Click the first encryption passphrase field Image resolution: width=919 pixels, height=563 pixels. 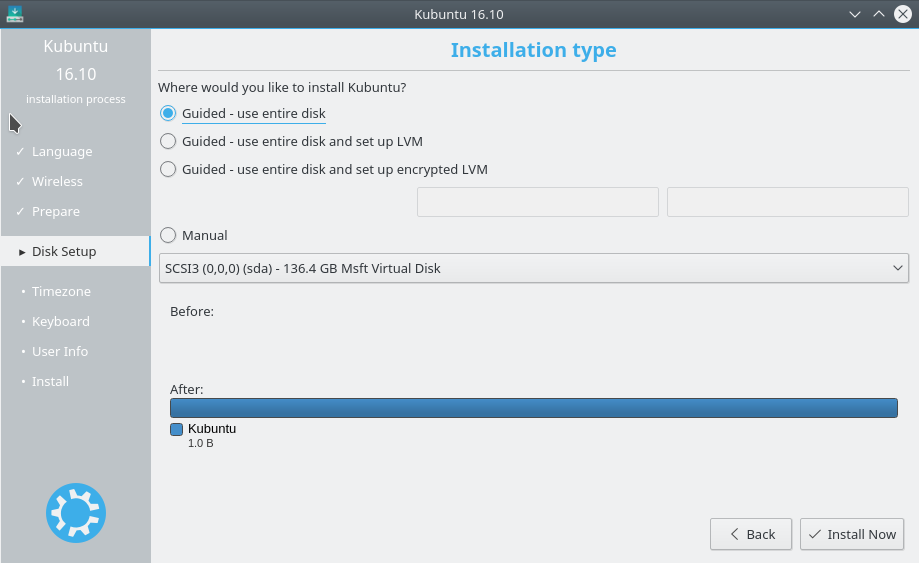click(538, 202)
